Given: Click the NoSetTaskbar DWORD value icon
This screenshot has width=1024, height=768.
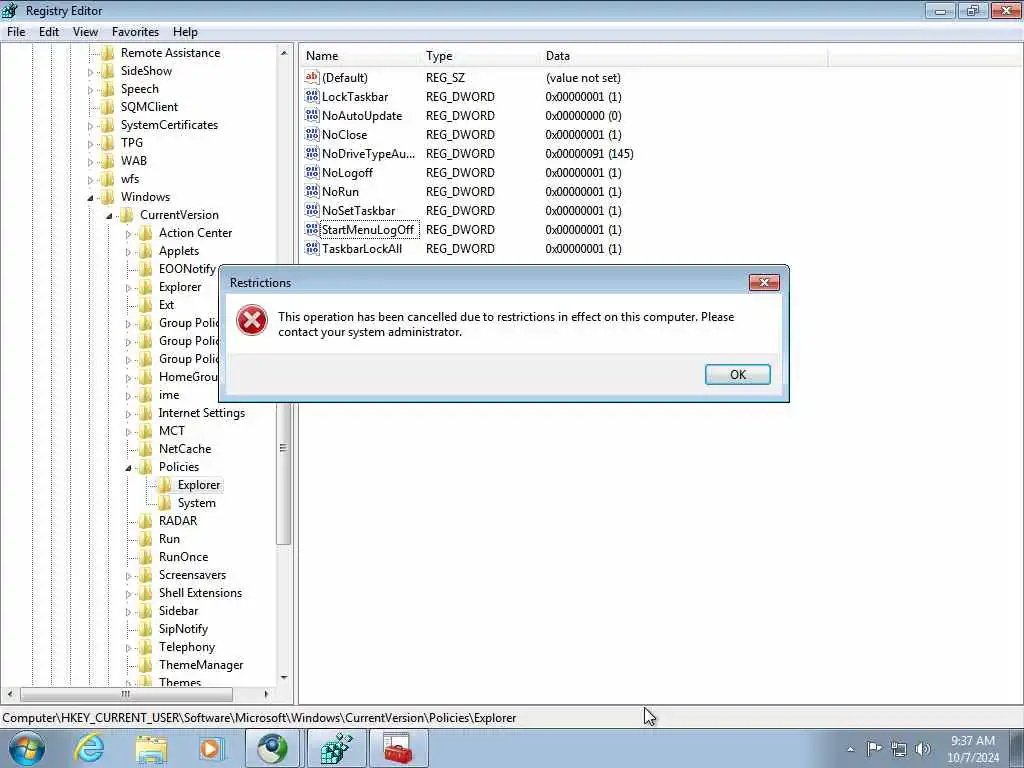Looking at the screenshot, I should click(x=312, y=210).
